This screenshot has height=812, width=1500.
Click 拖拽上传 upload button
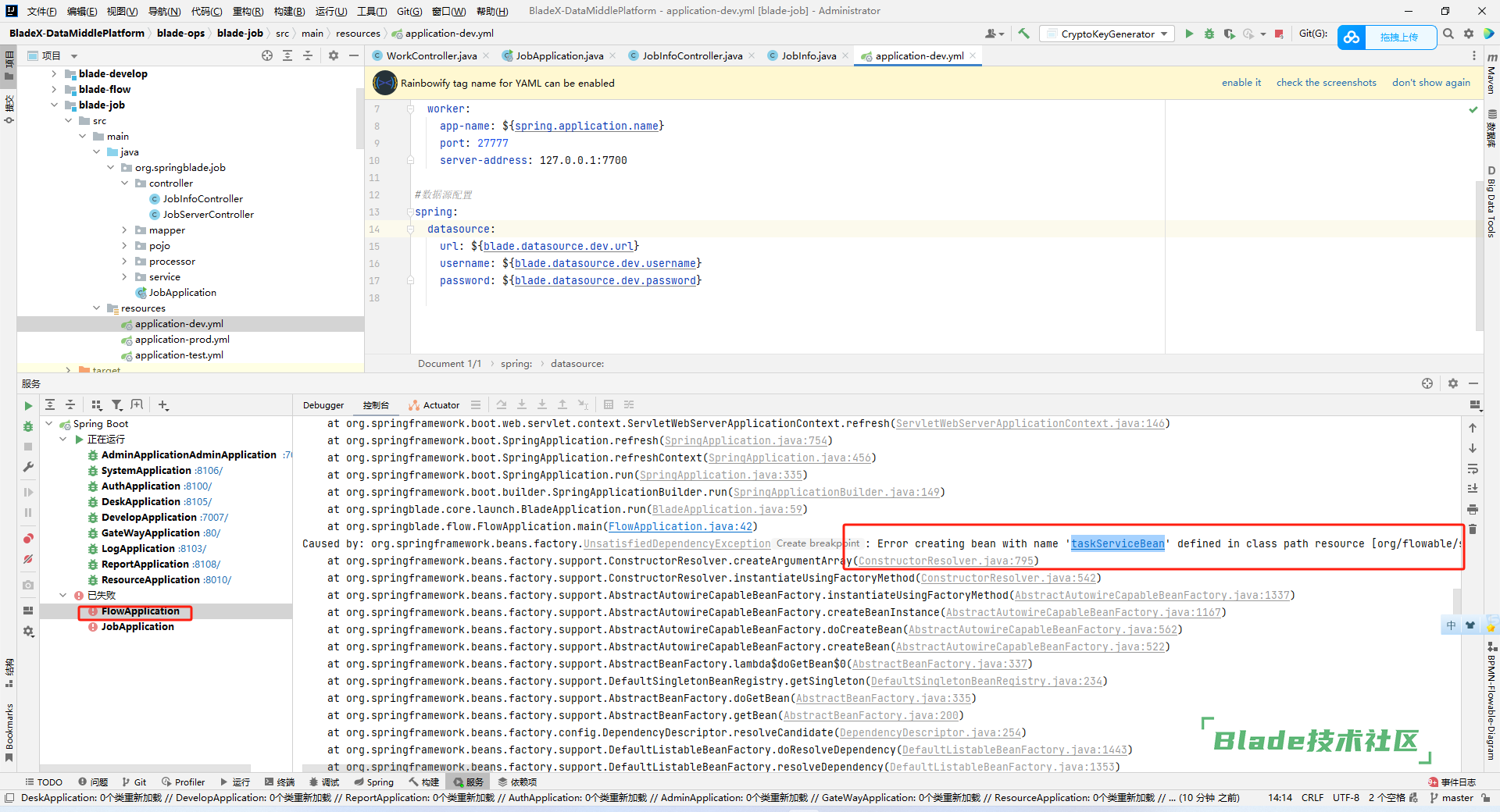click(x=1400, y=37)
